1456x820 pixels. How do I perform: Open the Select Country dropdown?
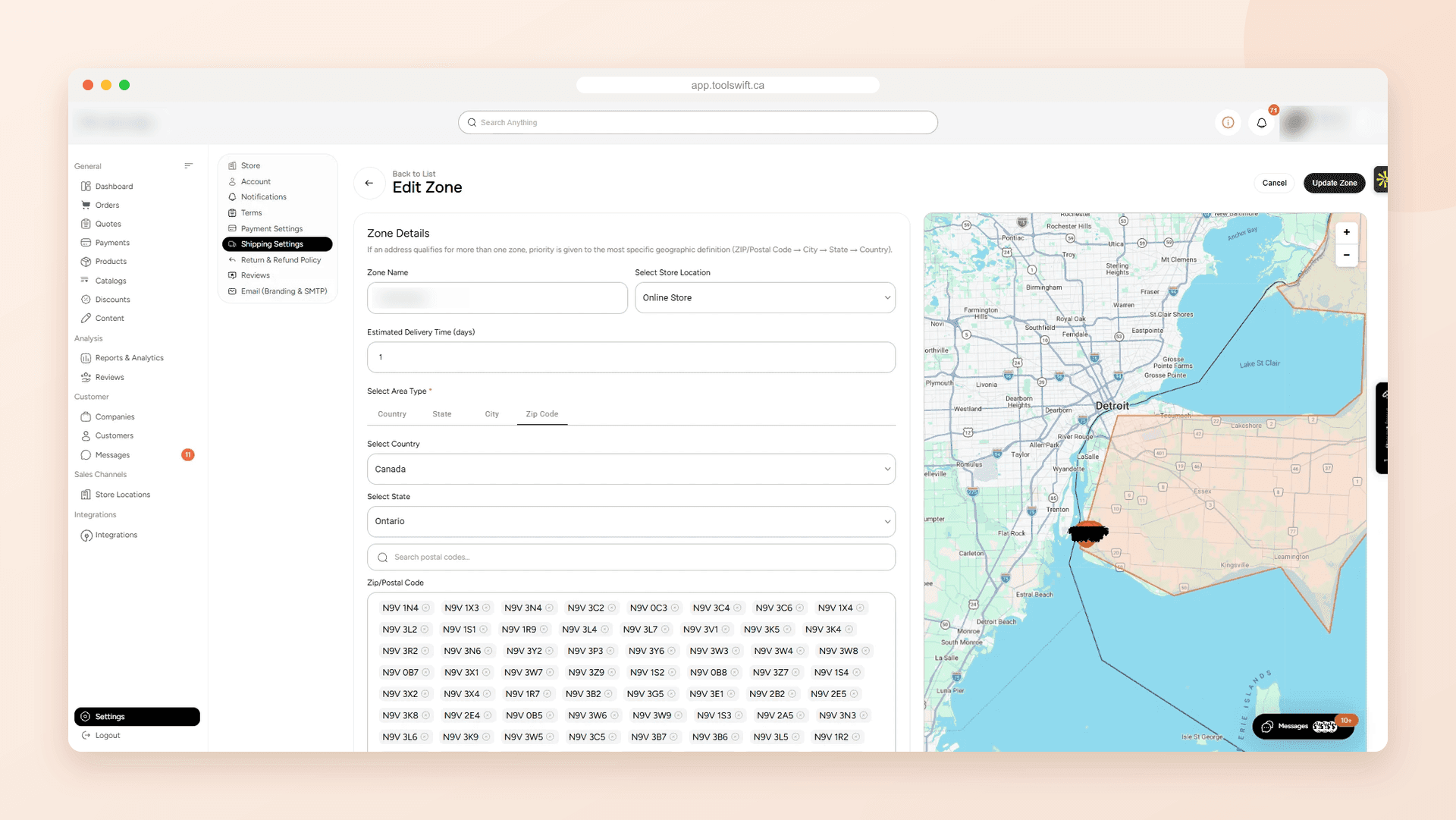click(x=631, y=470)
